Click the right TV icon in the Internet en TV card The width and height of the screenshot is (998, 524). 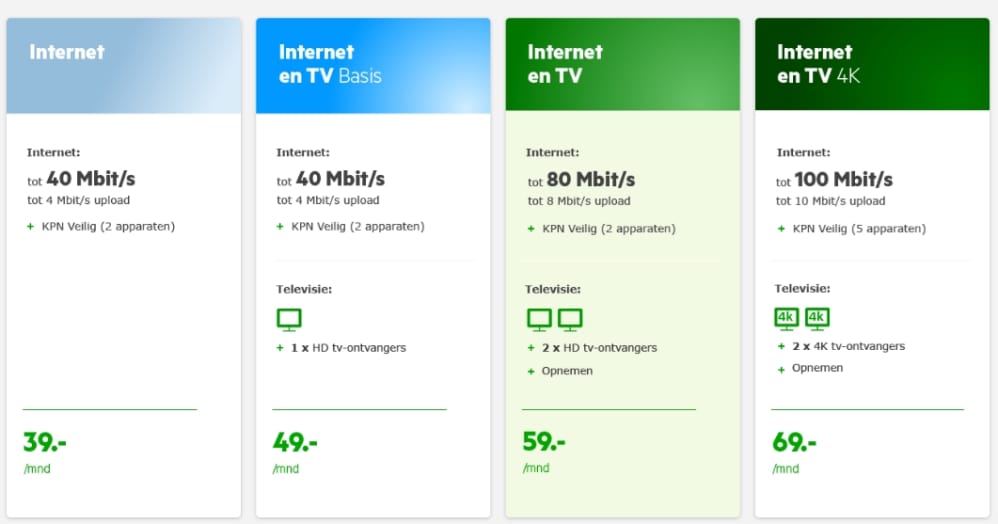[x=570, y=320]
